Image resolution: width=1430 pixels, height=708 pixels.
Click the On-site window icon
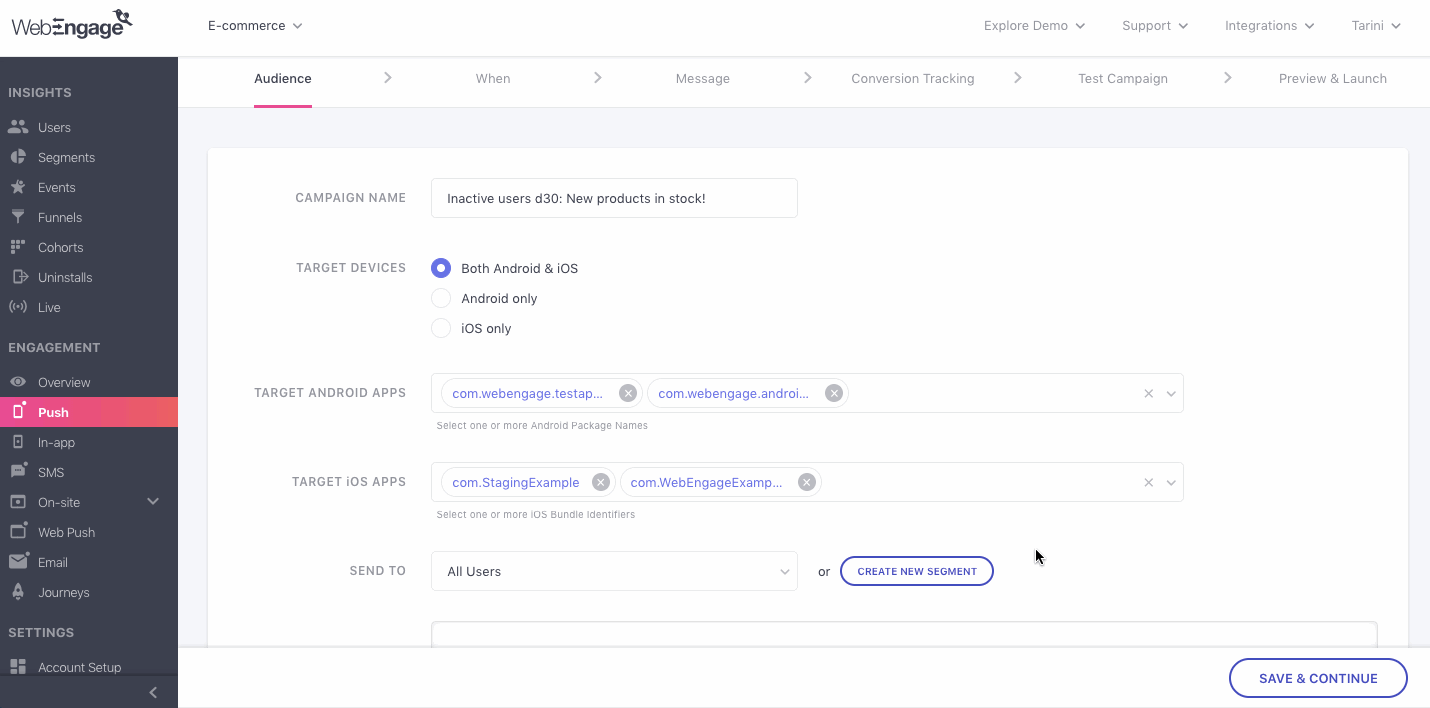click(18, 502)
